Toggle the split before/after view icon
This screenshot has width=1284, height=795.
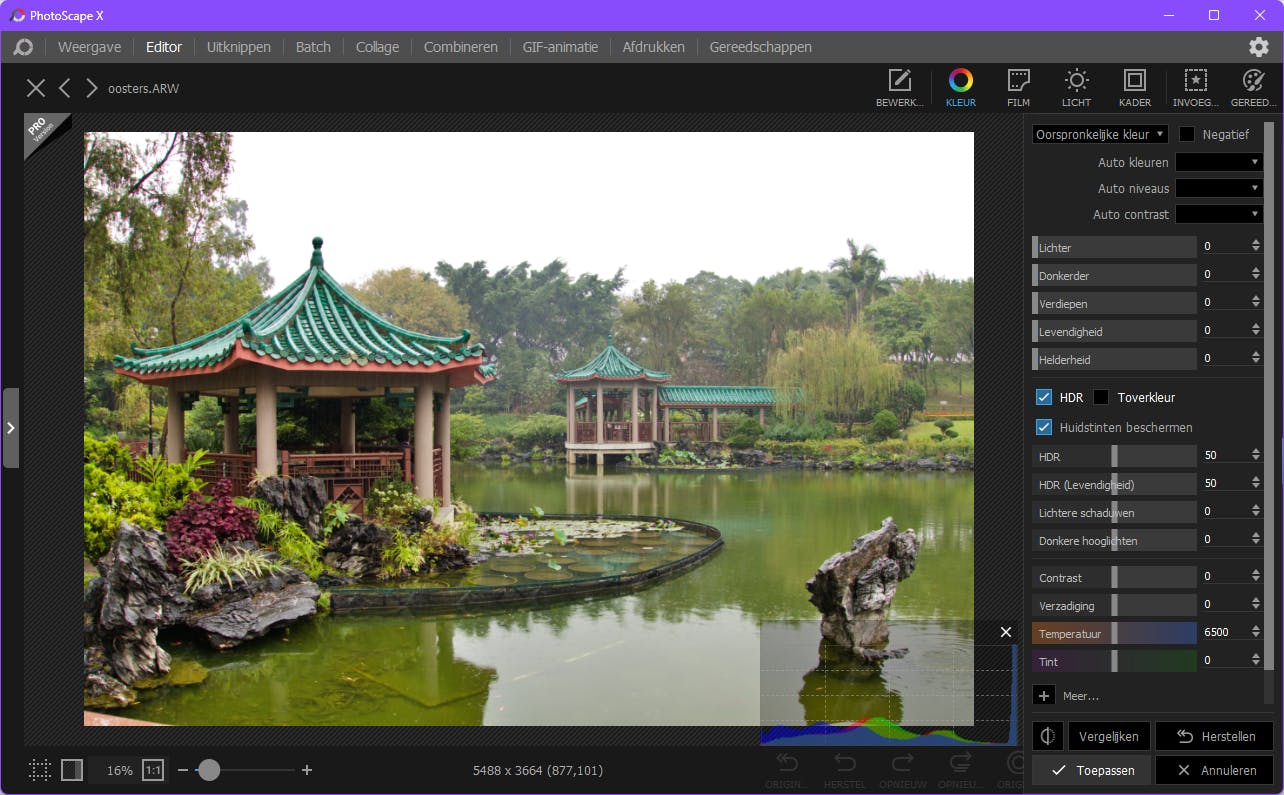pyautogui.click(x=72, y=770)
